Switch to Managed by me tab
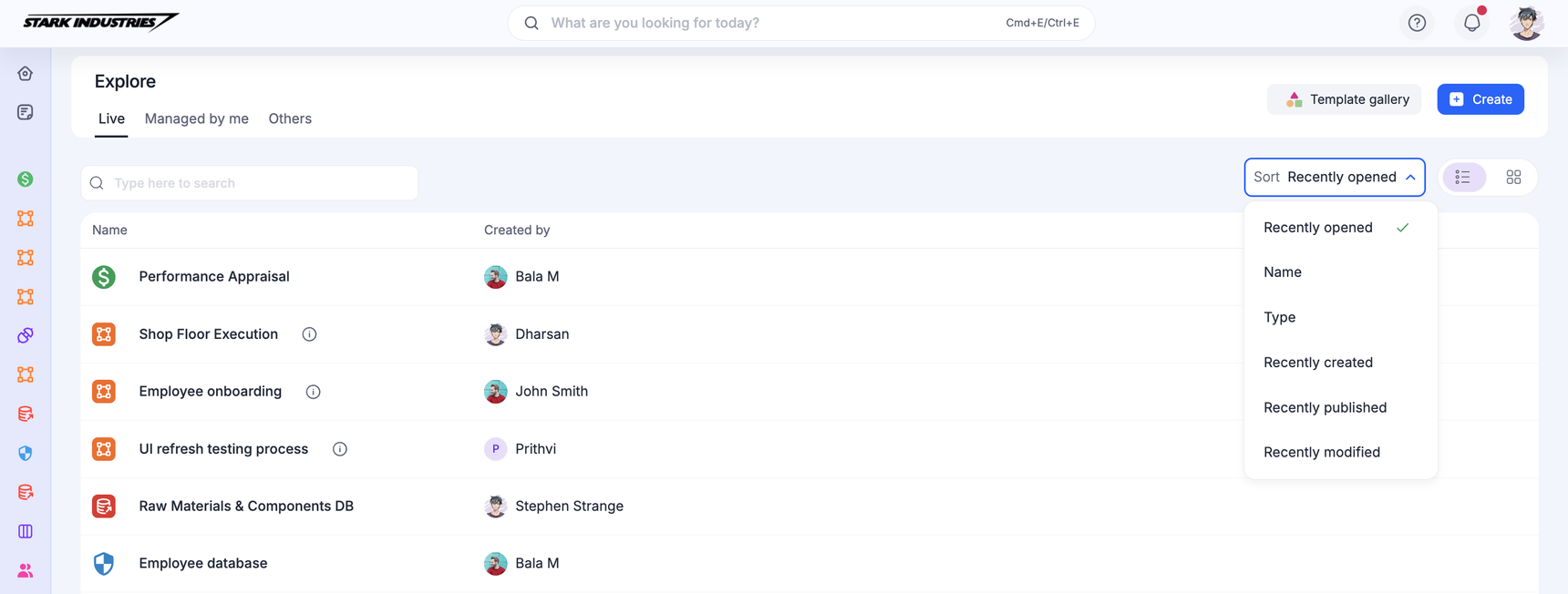 click(x=197, y=118)
